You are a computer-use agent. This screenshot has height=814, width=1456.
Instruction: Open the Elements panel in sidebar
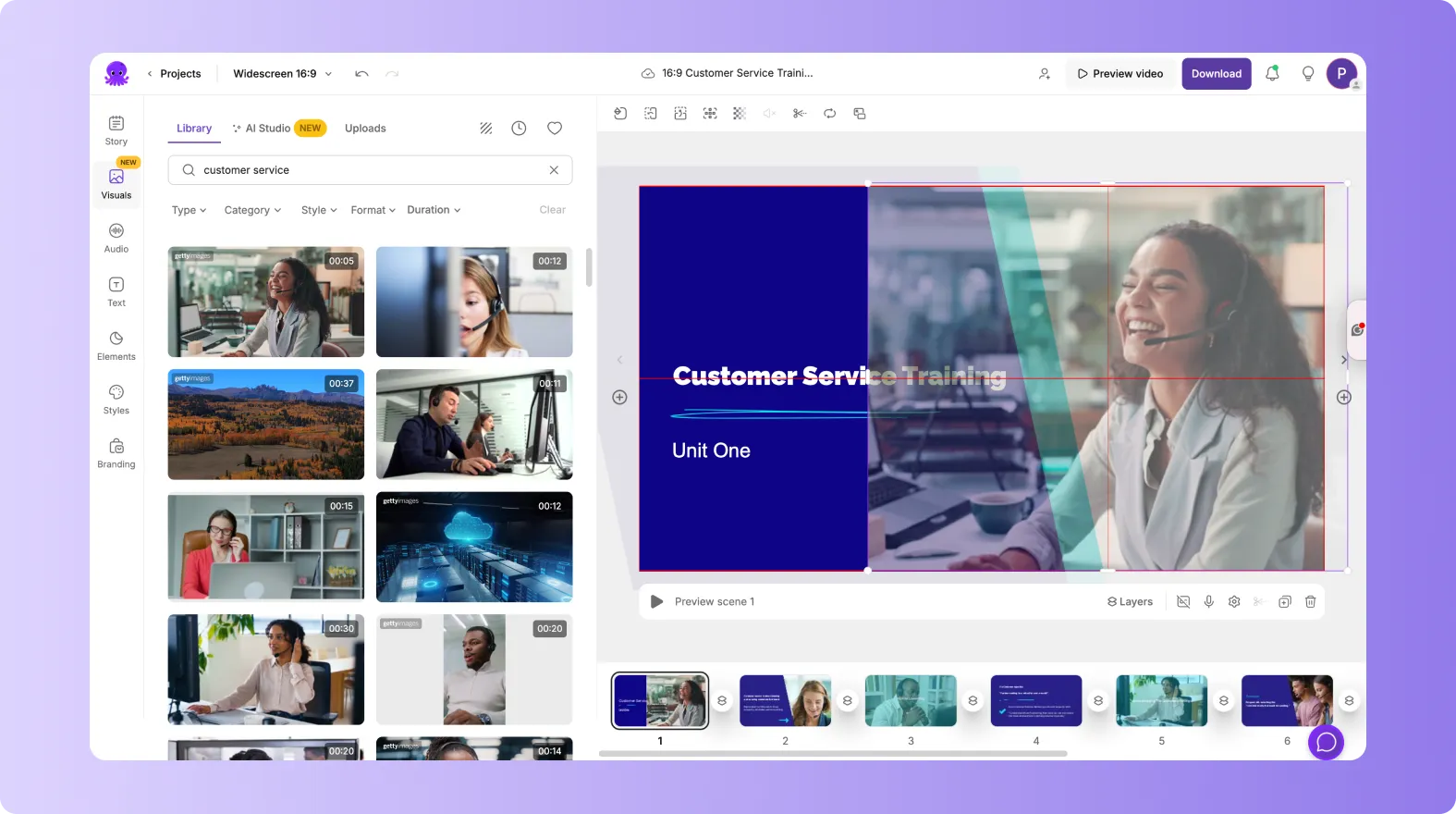point(116,345)
